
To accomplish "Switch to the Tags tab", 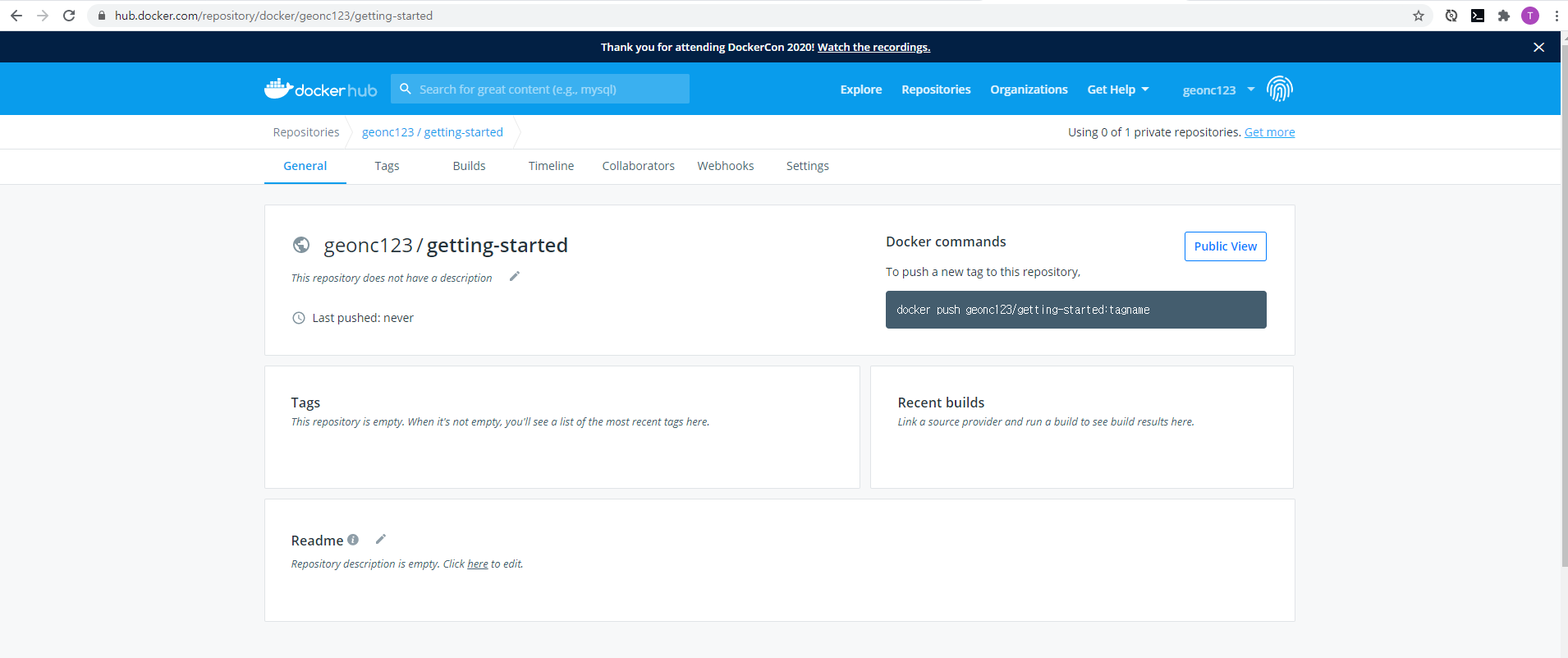I will pyautogui.click(x=387, y=166).
